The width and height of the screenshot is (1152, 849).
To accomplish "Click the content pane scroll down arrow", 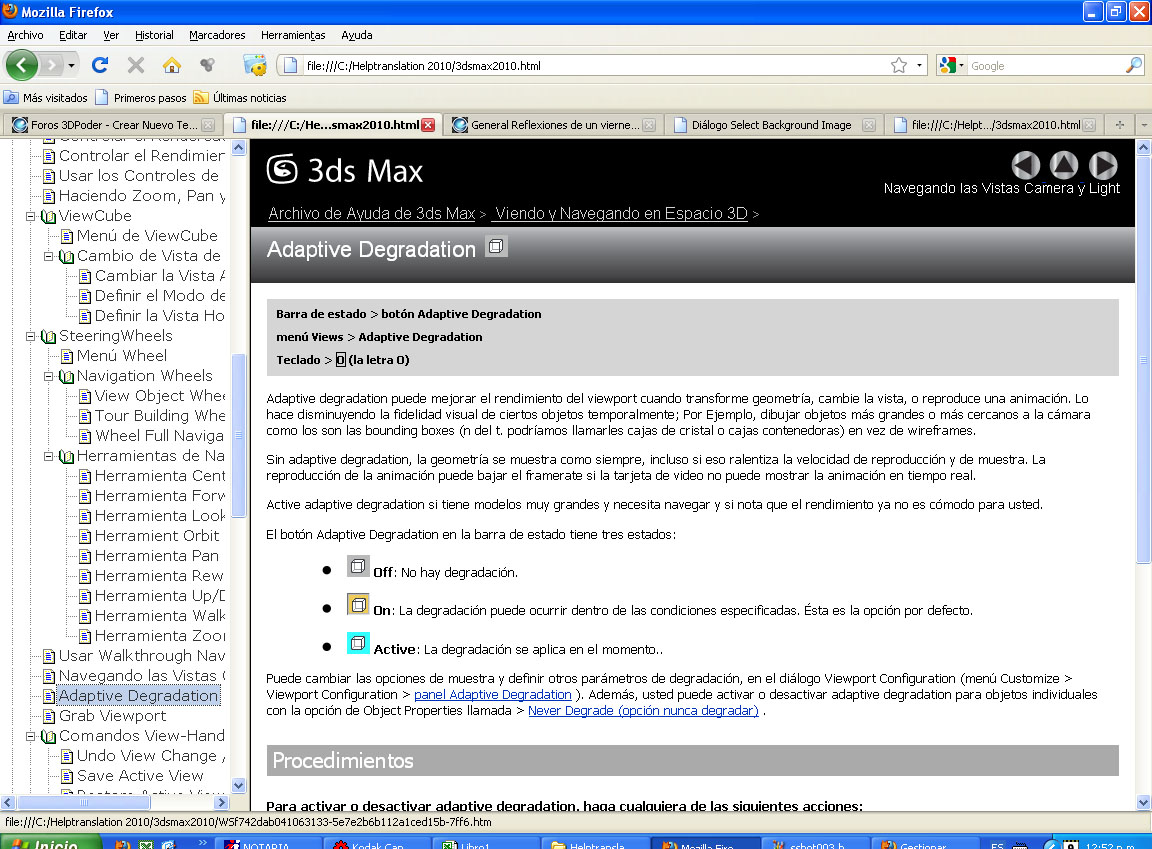I will point(1143,802).
